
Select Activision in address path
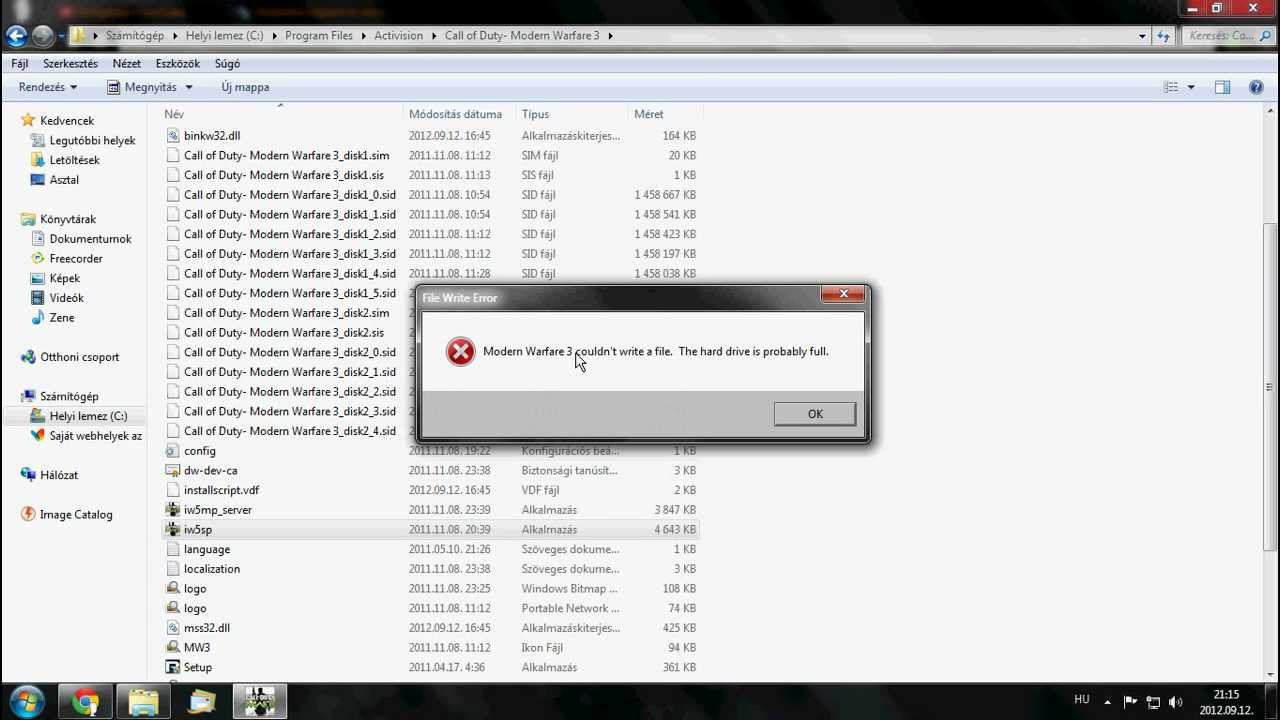(x=398, y=36)
